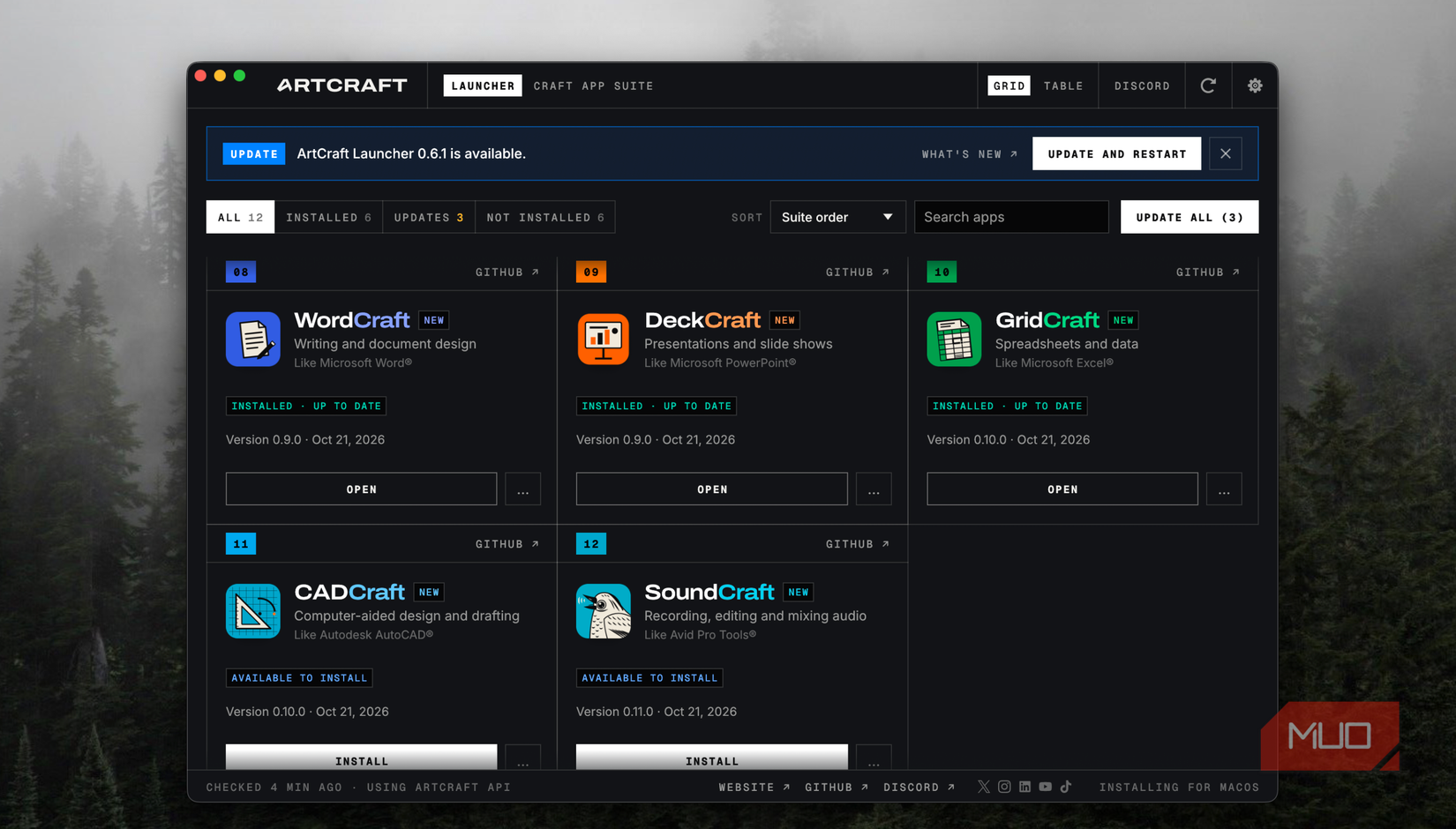Switch to Table view

(x=1063, y=86)
